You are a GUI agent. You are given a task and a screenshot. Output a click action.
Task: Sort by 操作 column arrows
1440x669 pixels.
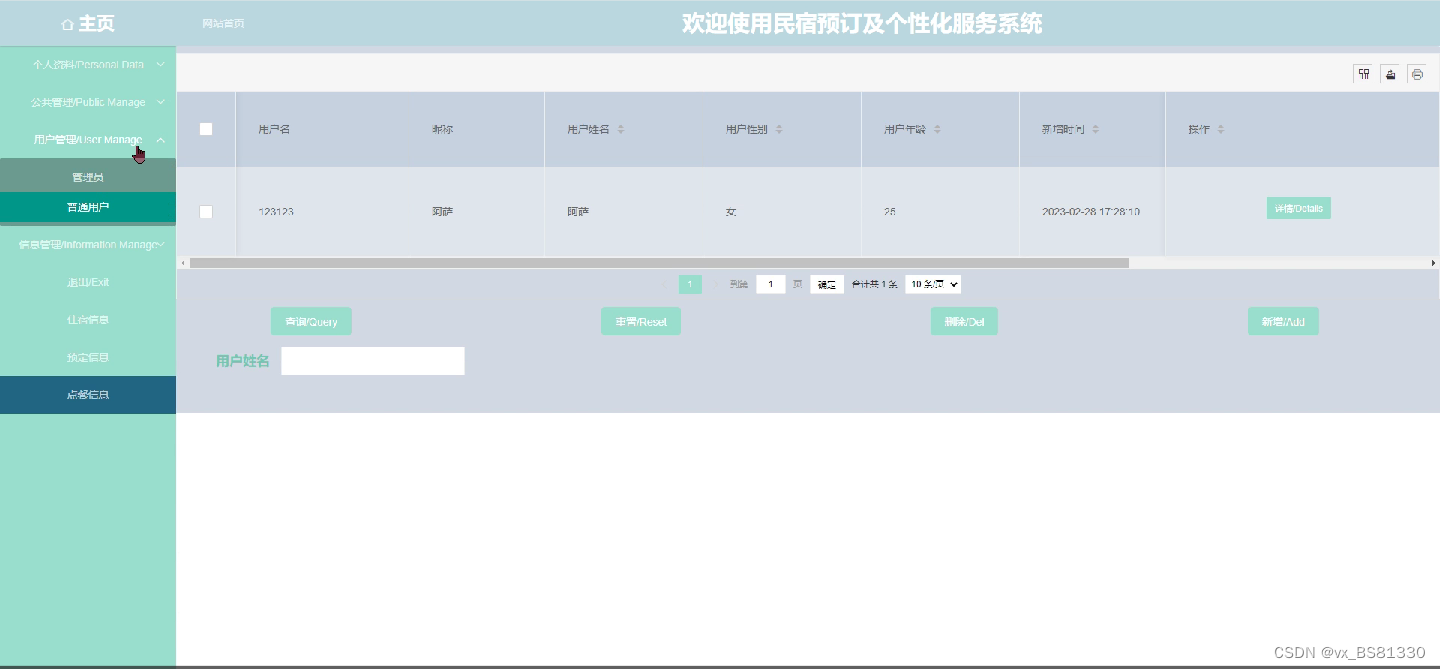coord(1220,130)
